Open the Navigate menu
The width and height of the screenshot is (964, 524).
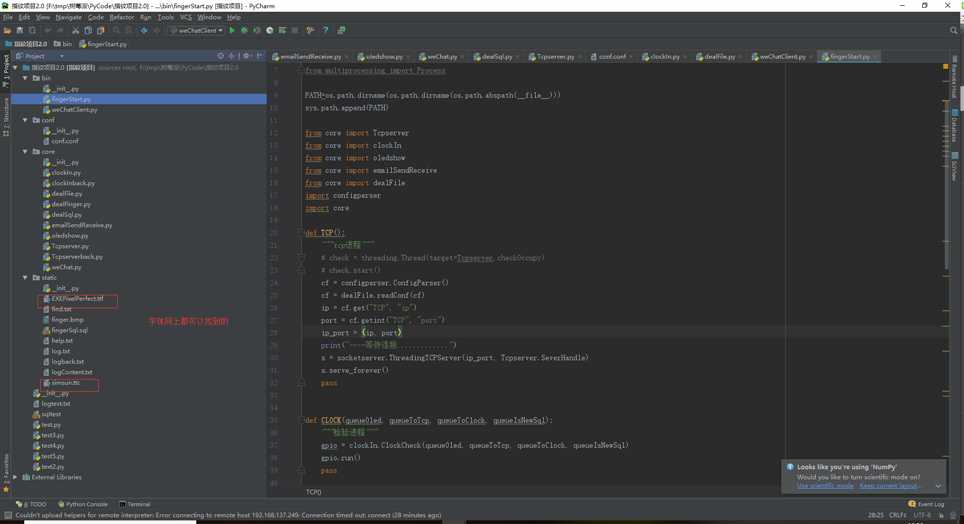coord(68,17)
